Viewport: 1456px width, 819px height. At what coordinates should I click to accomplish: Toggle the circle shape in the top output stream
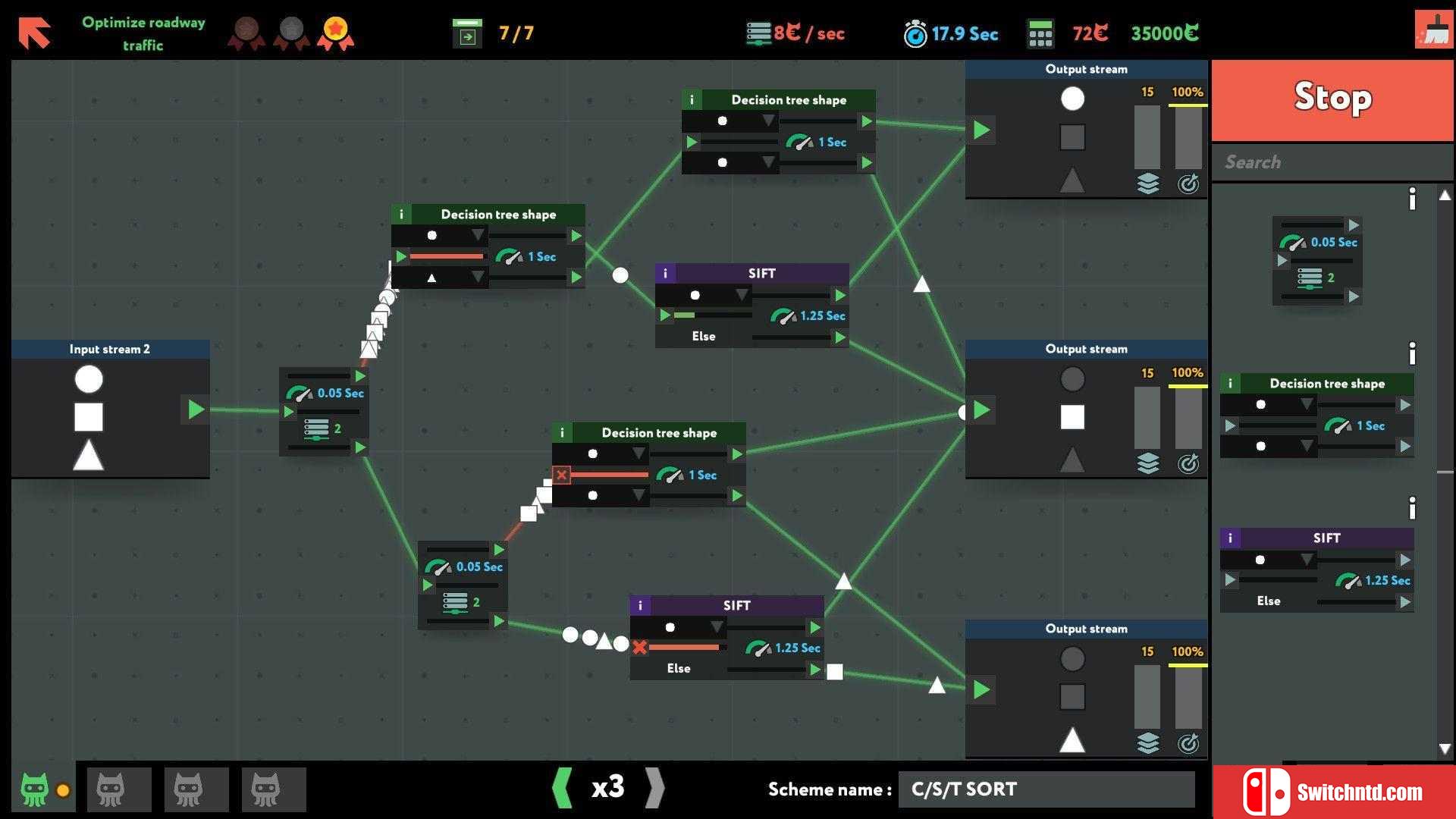[1072, 99]
